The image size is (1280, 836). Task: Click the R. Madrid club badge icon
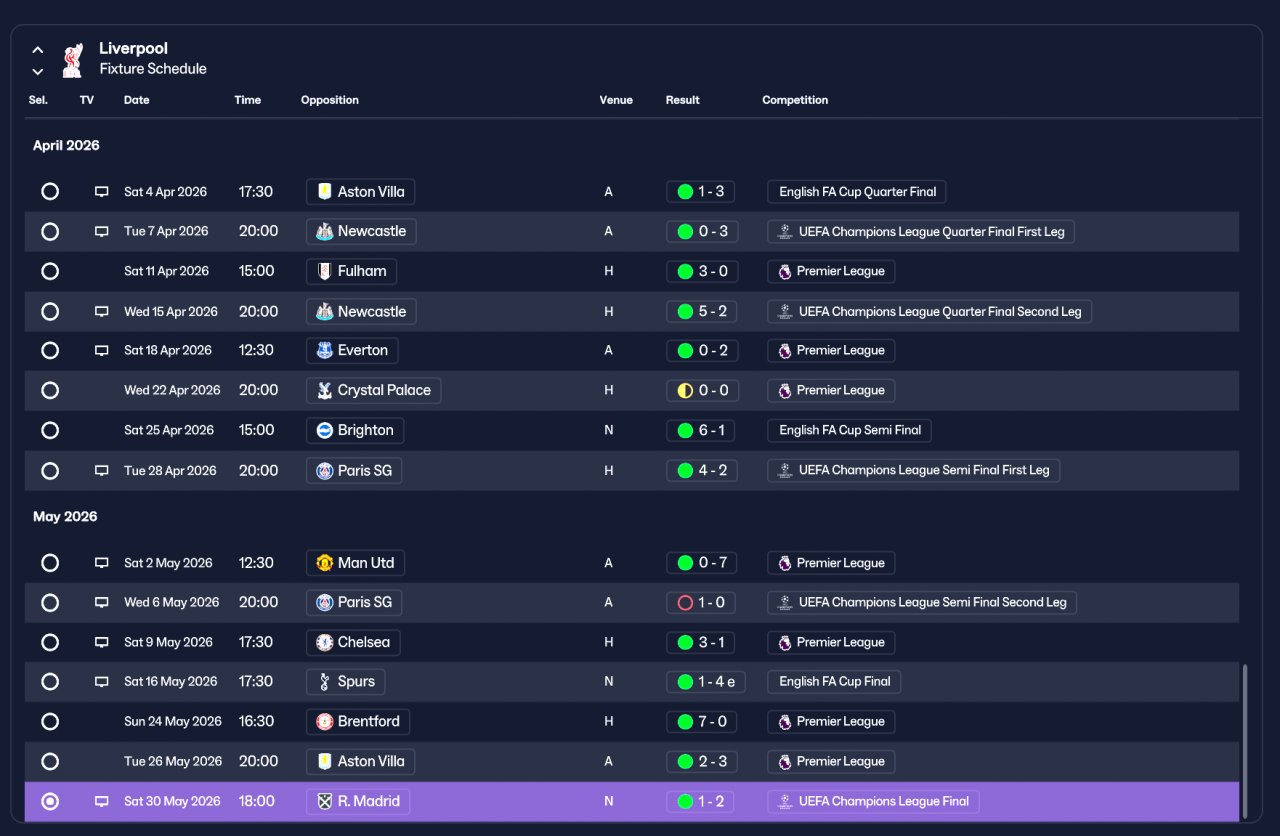(324, 801)
